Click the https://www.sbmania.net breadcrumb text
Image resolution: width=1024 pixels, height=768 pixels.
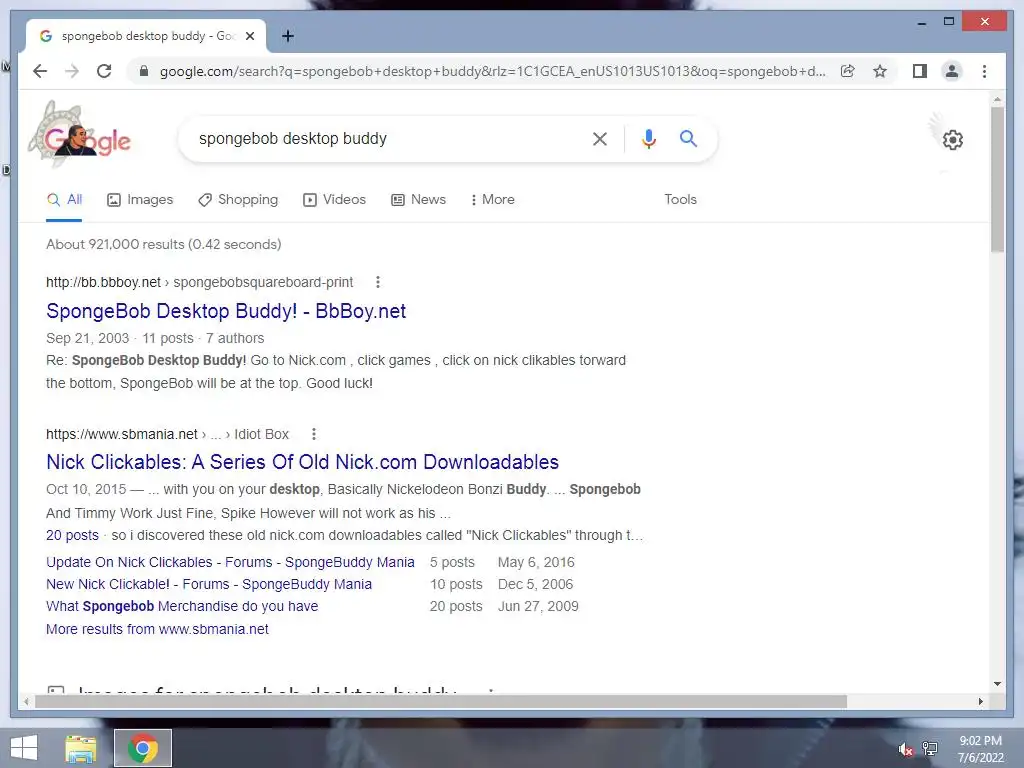[x=121, y=434]
